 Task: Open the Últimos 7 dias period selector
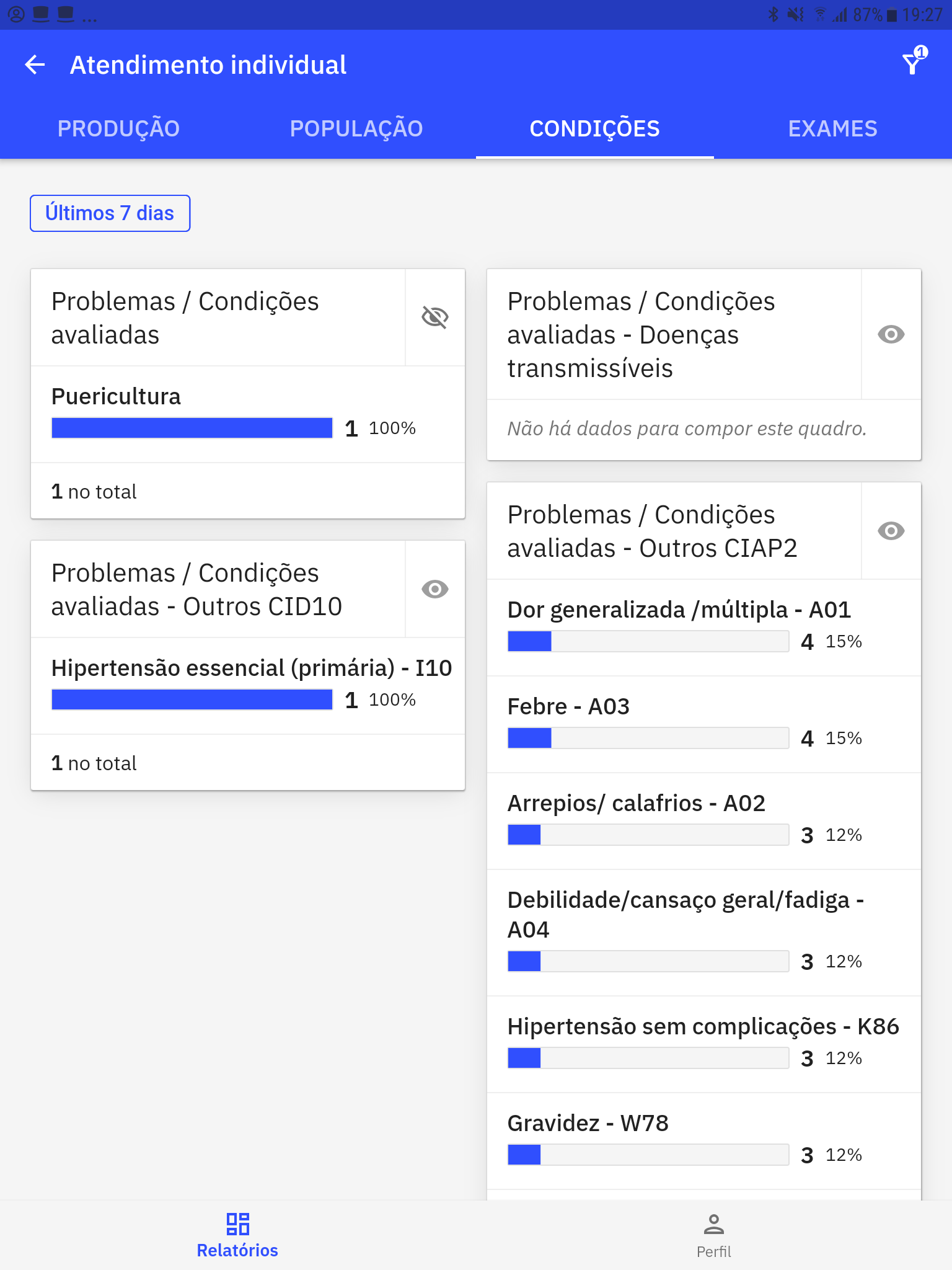click(x=110, y=213)
